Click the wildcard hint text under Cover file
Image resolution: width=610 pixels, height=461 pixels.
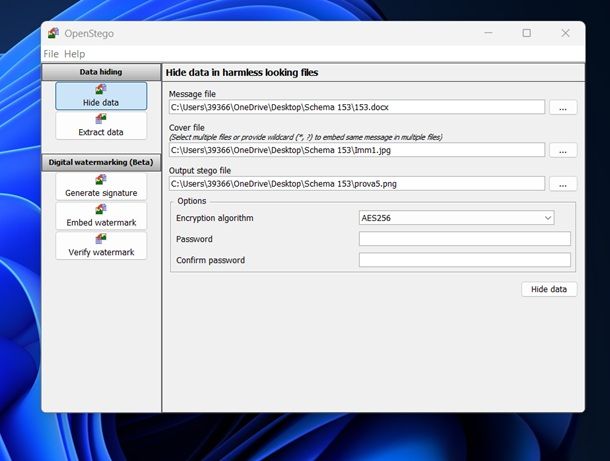click(x=306, y=137)
